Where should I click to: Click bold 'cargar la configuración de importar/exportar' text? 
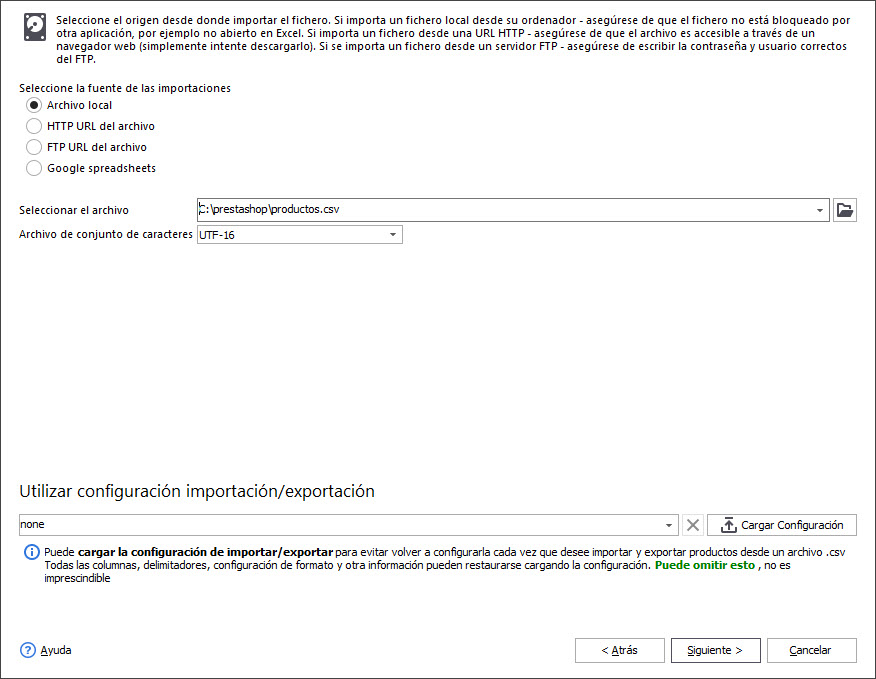click(205, 552)
